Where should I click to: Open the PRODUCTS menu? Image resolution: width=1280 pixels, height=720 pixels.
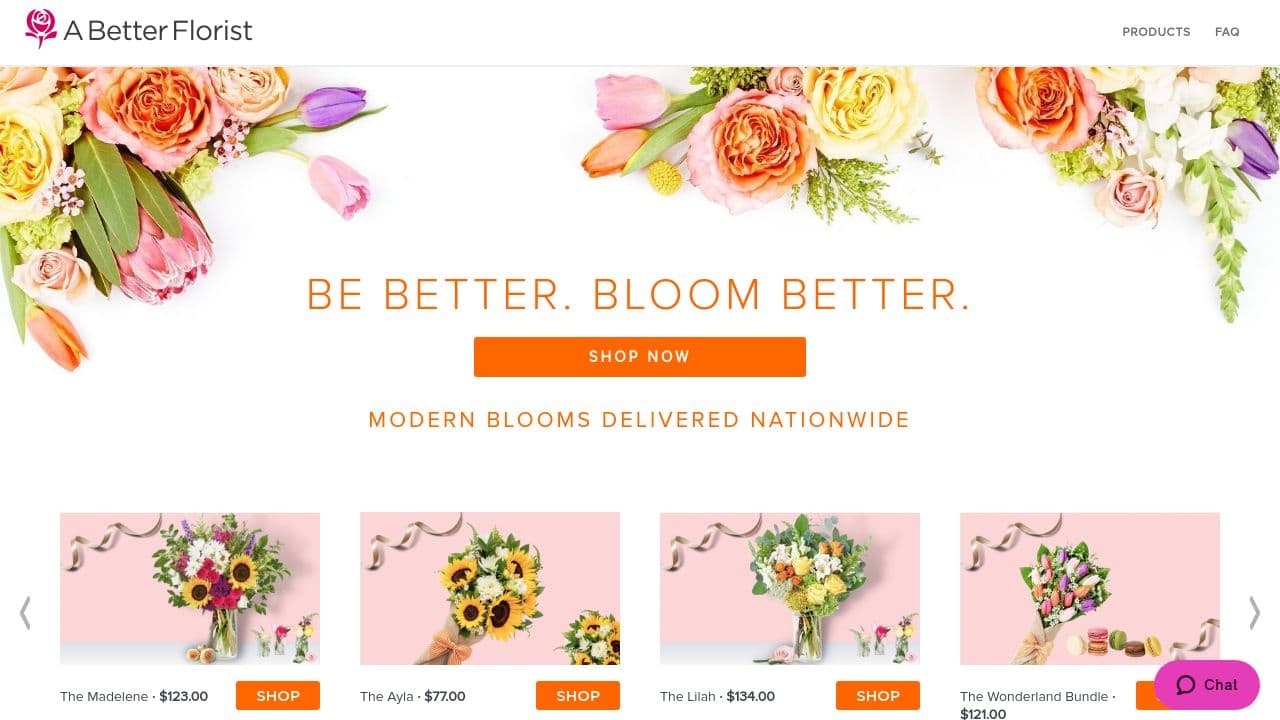coord(1156,31)
